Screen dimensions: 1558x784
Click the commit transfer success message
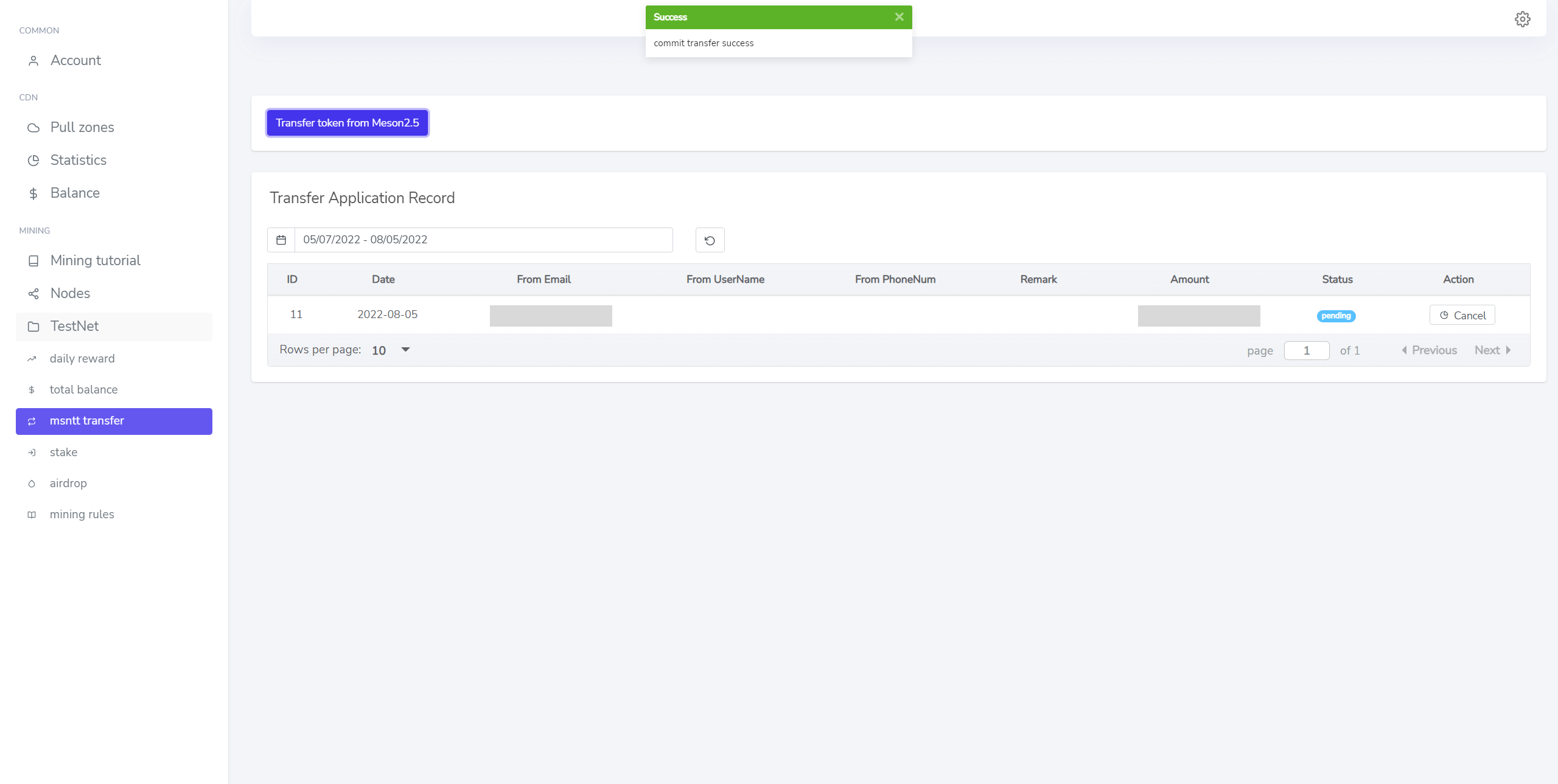coord(704,43)
